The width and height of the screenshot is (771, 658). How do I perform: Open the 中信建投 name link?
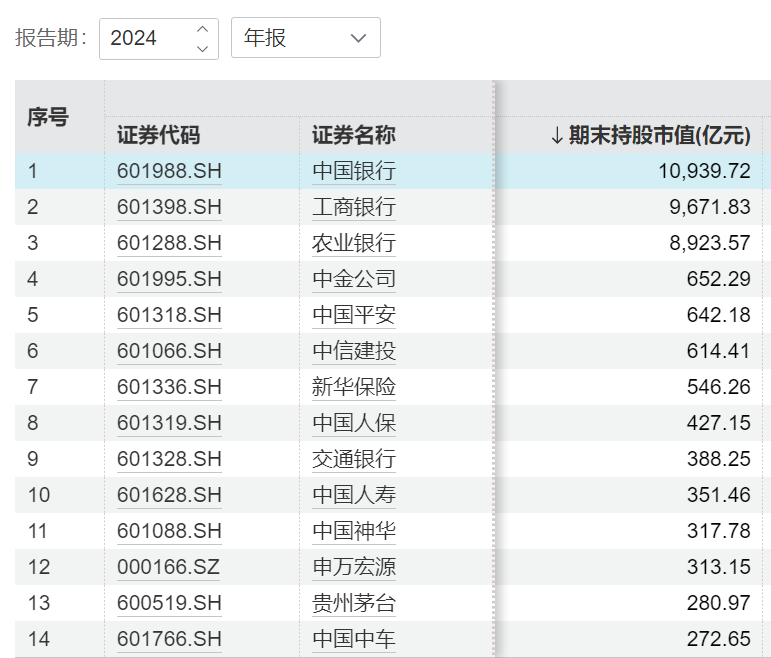(353, 351)
